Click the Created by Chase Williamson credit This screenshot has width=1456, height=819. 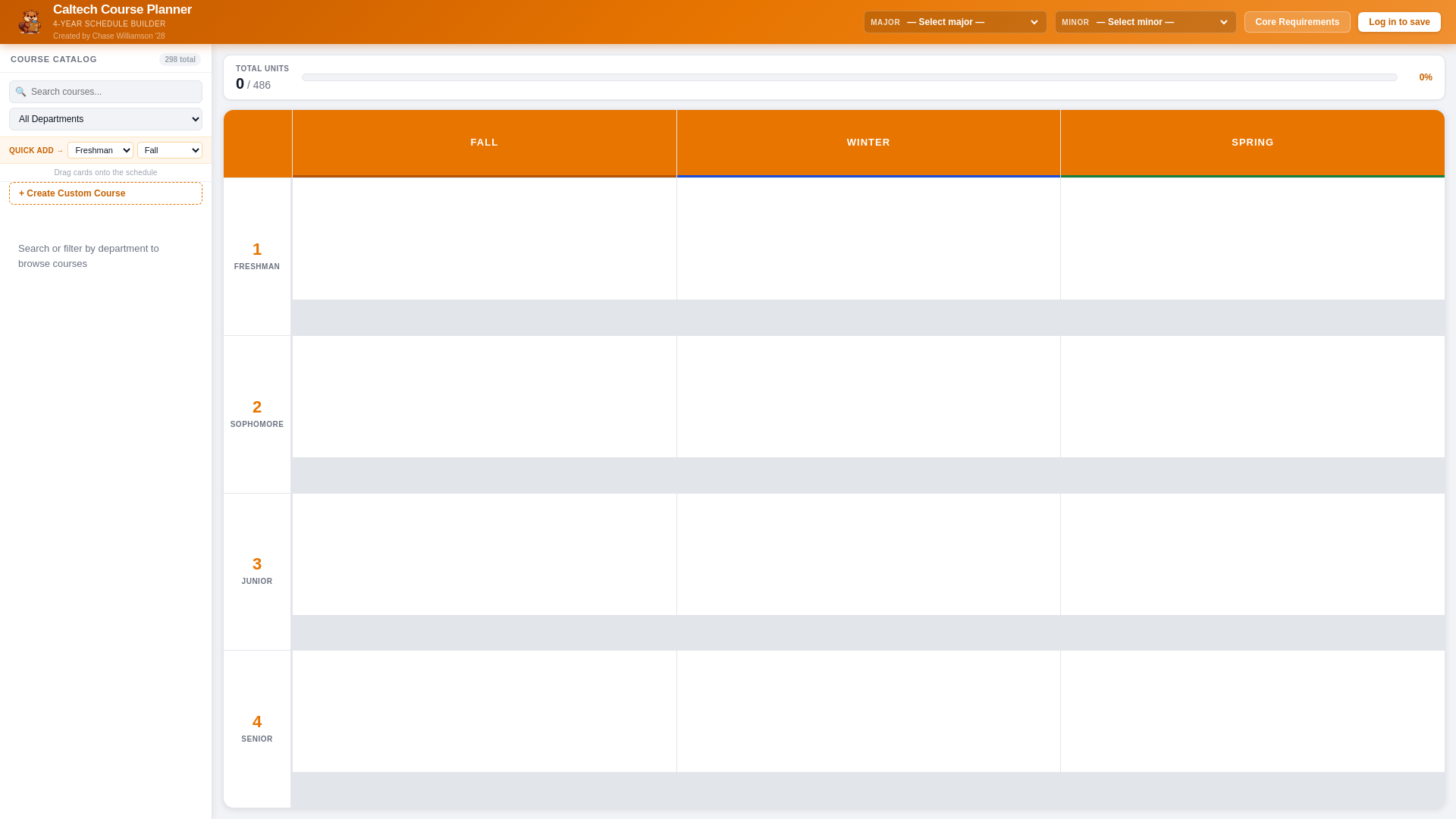click(108, 36)
